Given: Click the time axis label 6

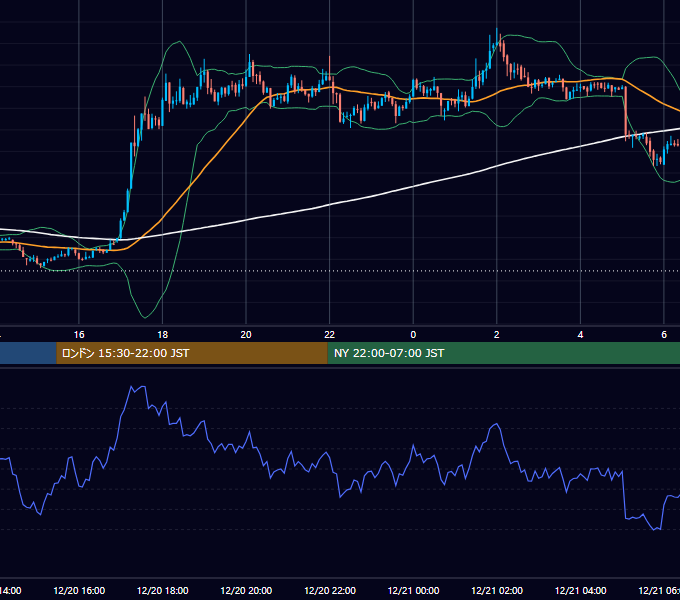Looking at the screenshot, I should pyautogui.click(x=664, y=334).
